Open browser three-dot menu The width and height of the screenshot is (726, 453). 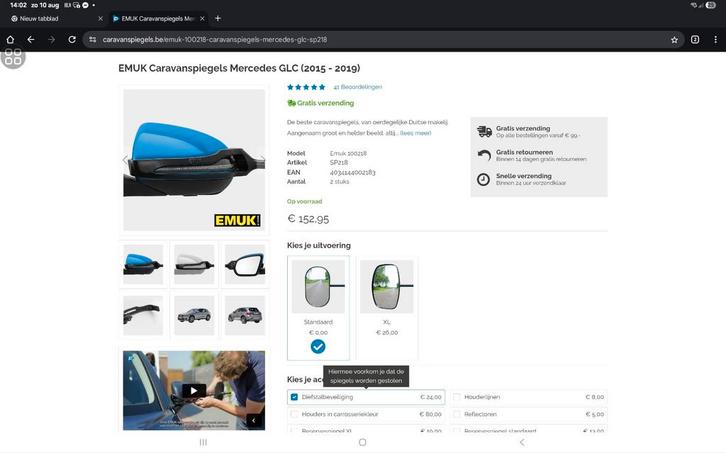point(715,40)
